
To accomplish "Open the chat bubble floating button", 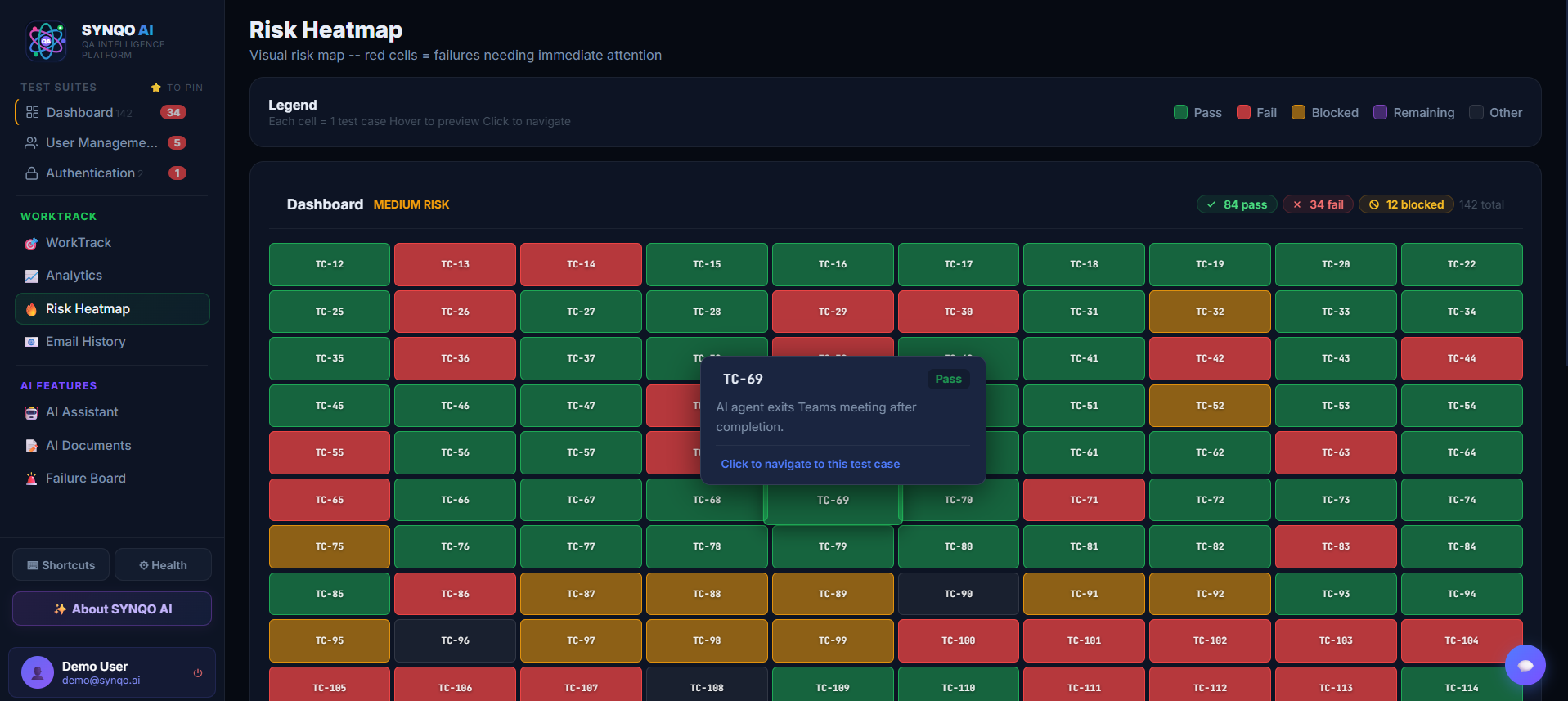I will pyautogui.click(x=1525, y=666).
